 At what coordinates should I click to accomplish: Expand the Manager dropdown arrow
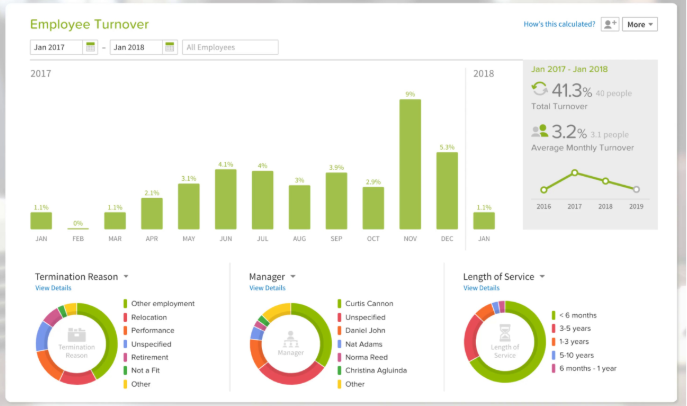point(293,277)
